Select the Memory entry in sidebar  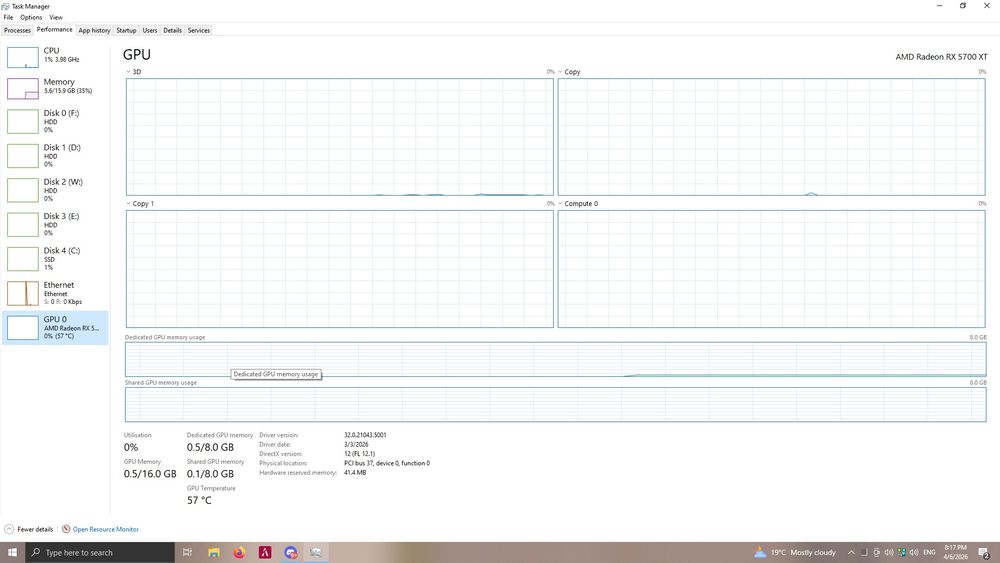click(55, 88)
